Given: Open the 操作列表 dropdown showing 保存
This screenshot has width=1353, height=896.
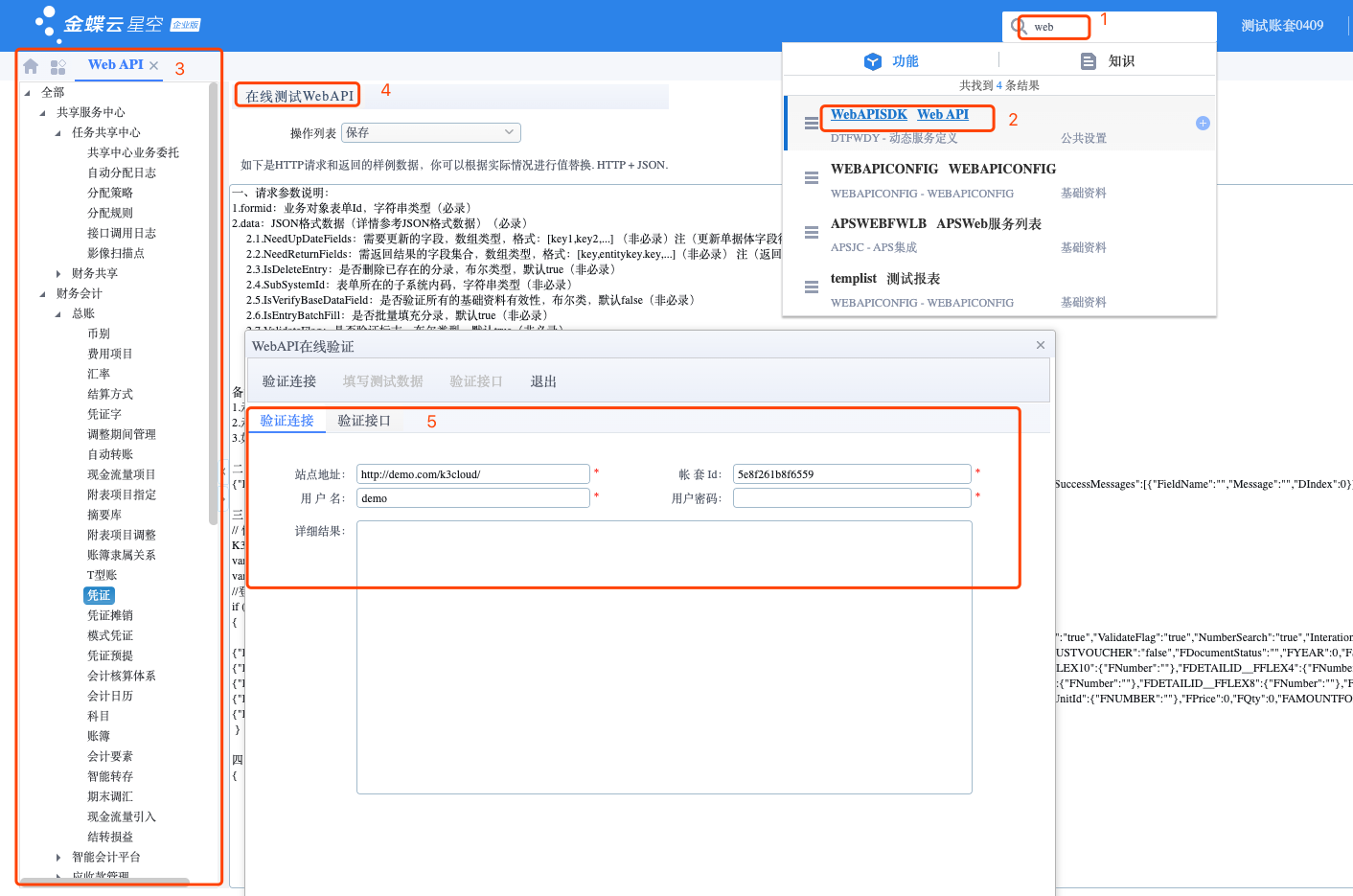Looking at the screenshot, I should tap(430, 132).
